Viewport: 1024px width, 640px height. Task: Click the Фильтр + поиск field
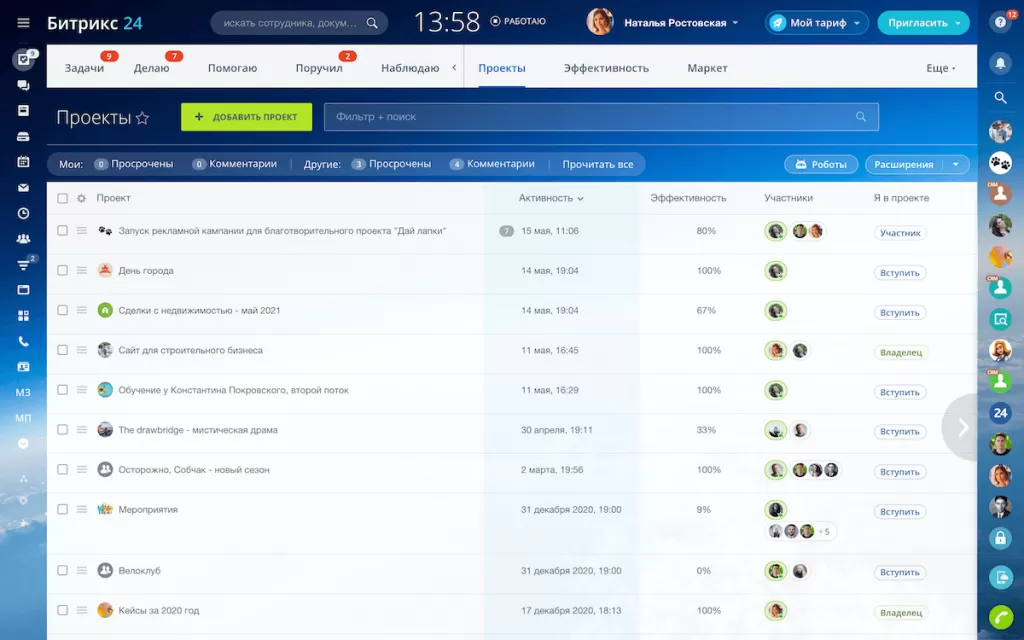tap(590, 117)
